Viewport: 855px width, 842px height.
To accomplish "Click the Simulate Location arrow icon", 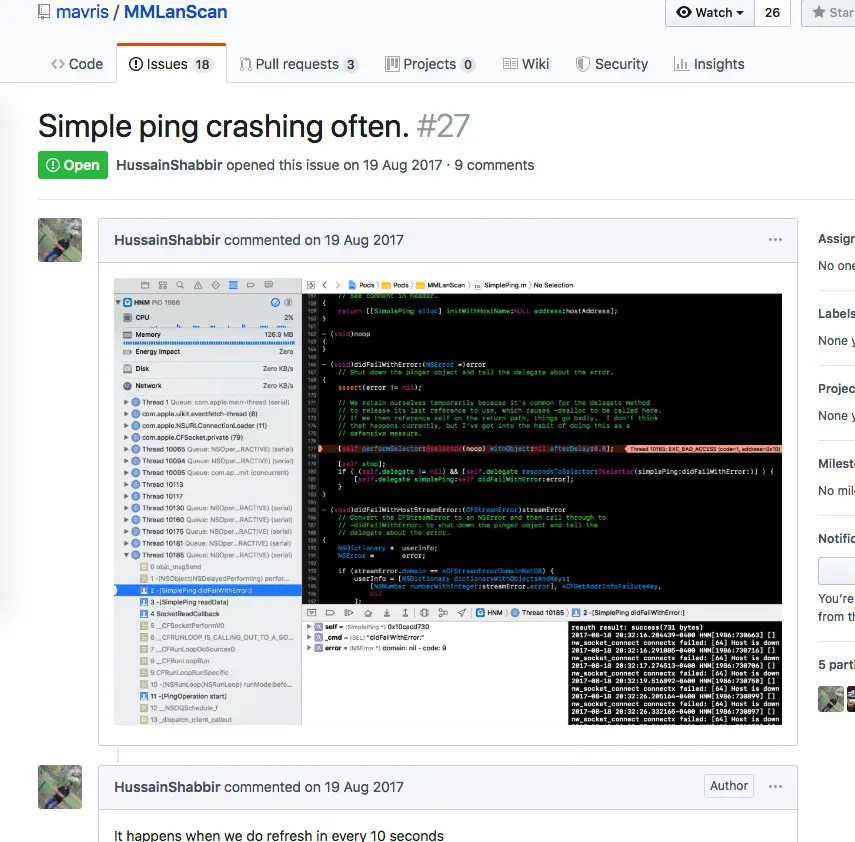I will (x=462, y=612).
